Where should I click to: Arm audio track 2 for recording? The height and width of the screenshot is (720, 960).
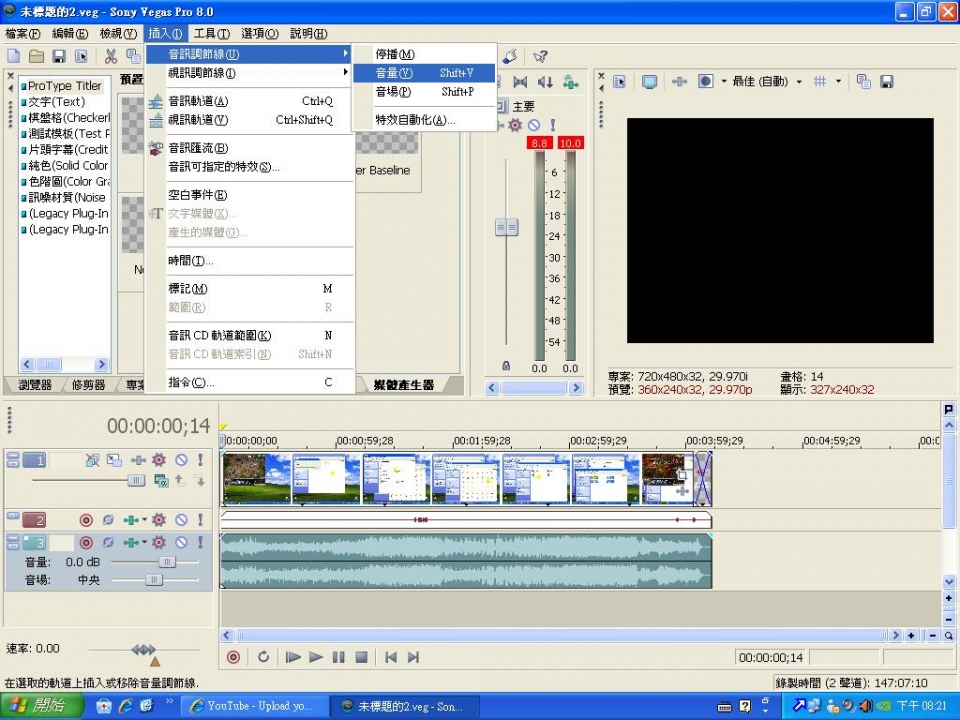[x=86, y=520]
